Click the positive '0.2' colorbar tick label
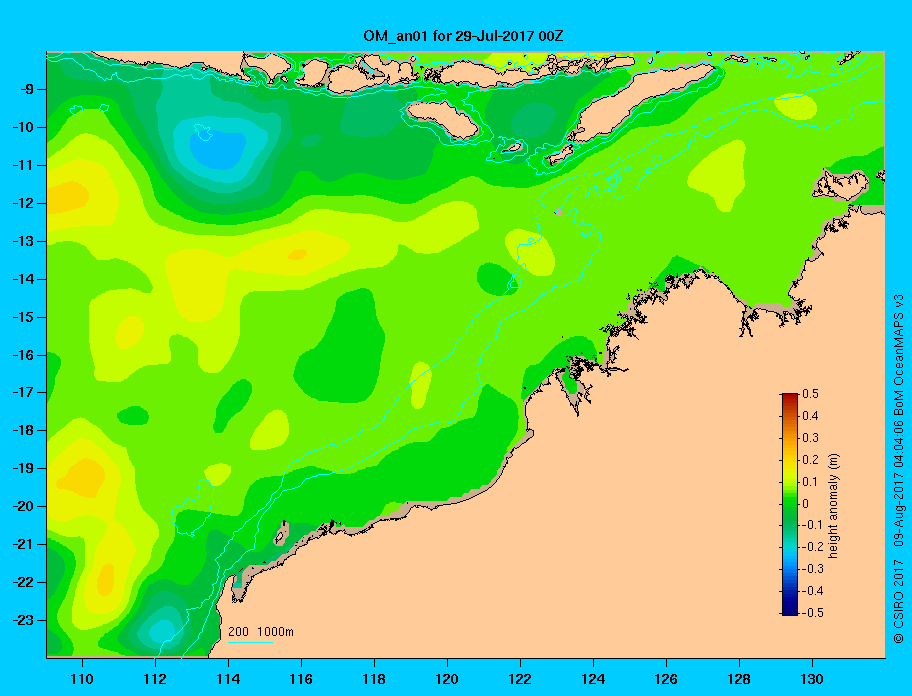The height and width of the screenshot is (696, 912). (810, 460)
